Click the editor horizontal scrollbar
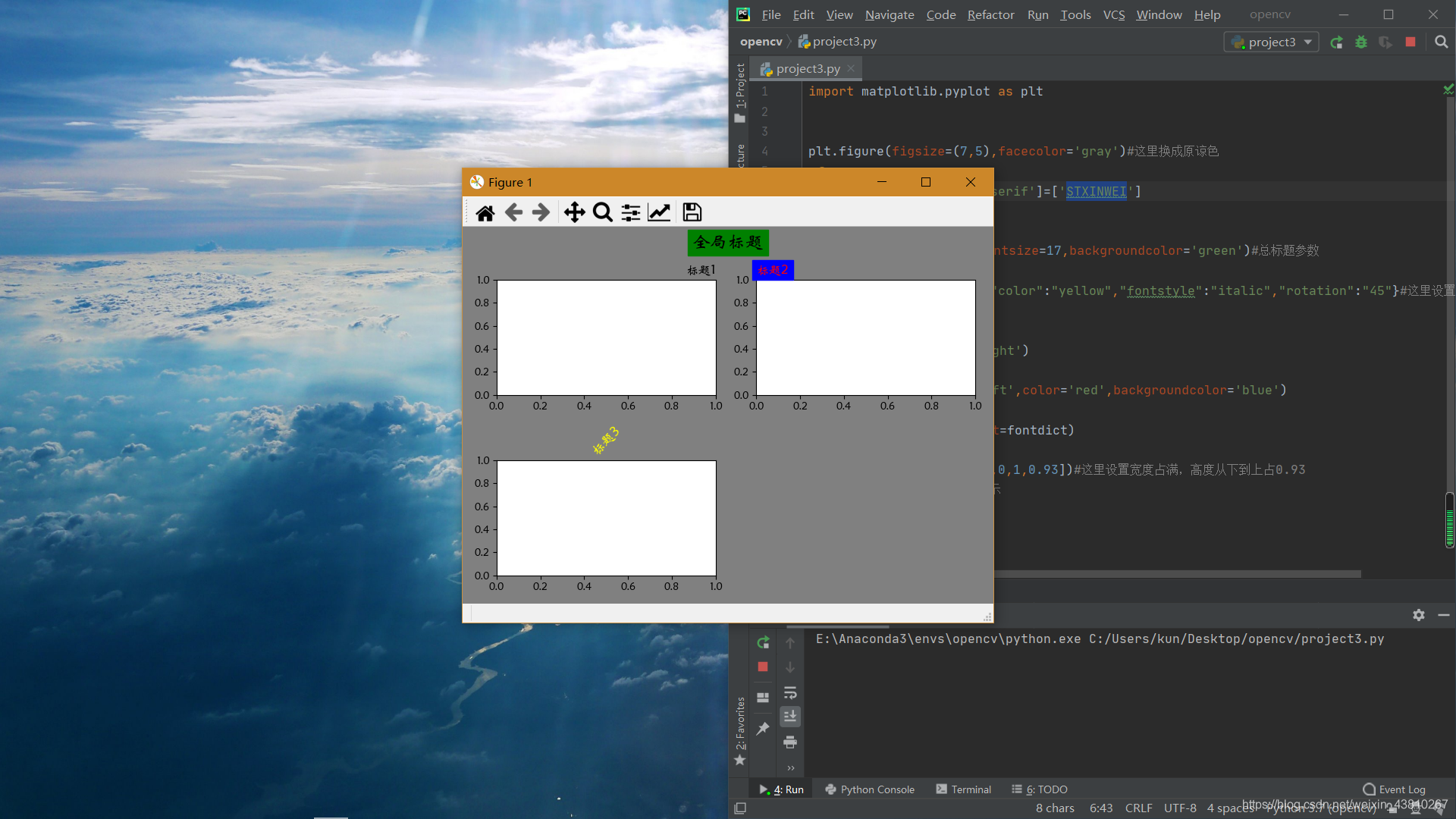This screenshot has width=1456, height=819. click(x=1177, y=574)
